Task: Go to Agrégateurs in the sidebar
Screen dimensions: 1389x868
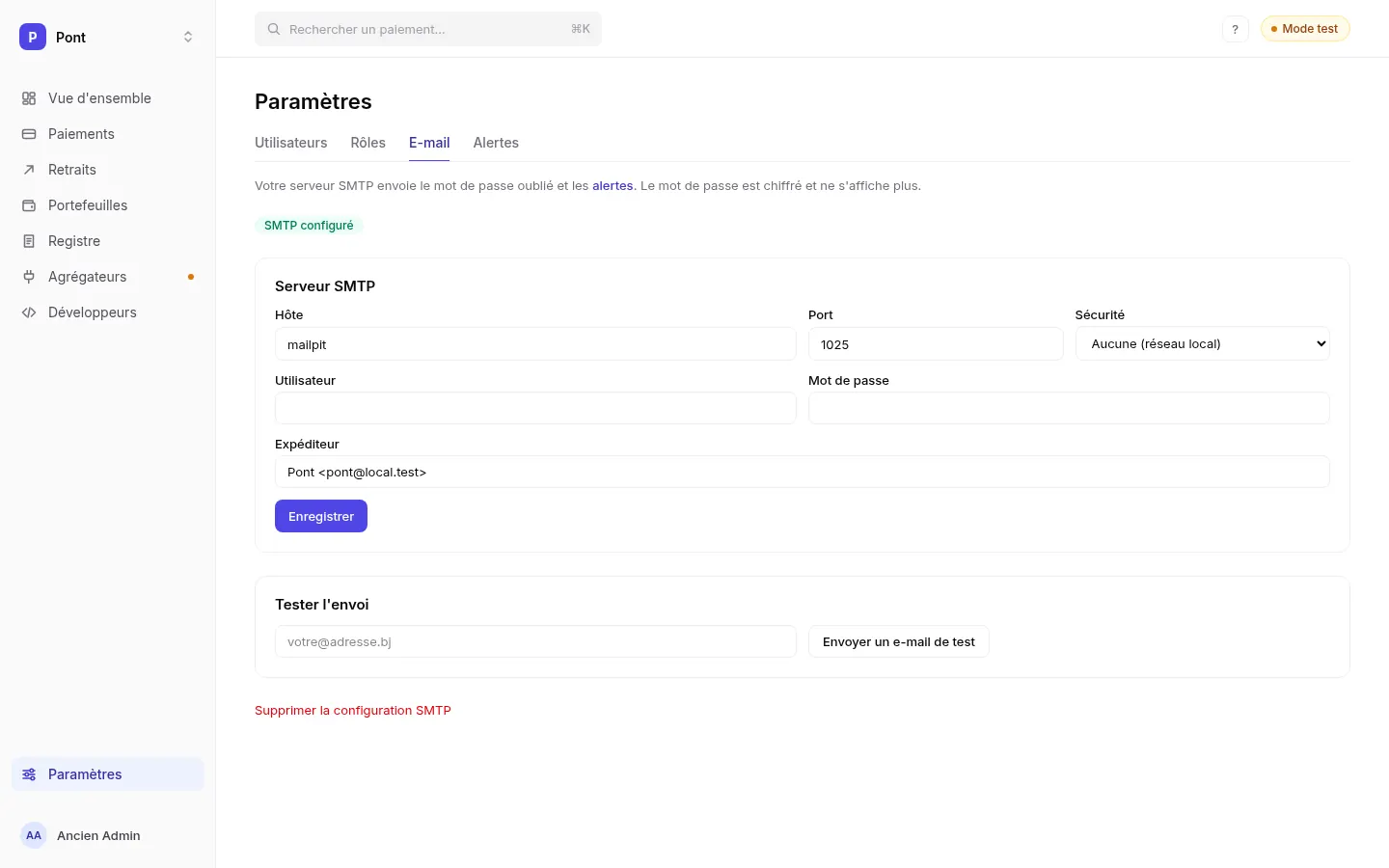Action: pos(108,277)
